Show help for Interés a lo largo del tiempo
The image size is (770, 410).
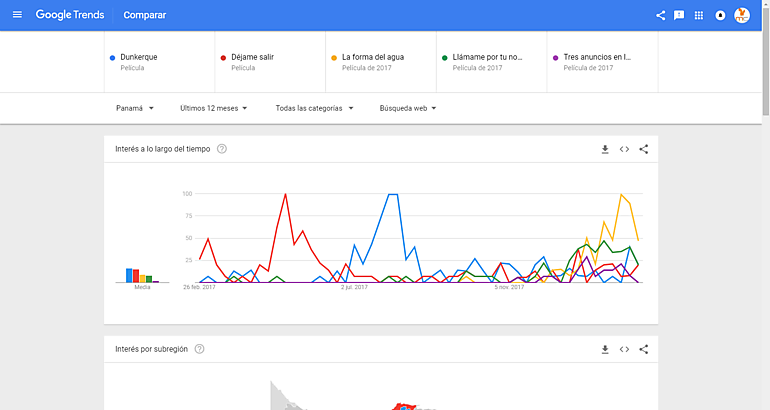222,149
